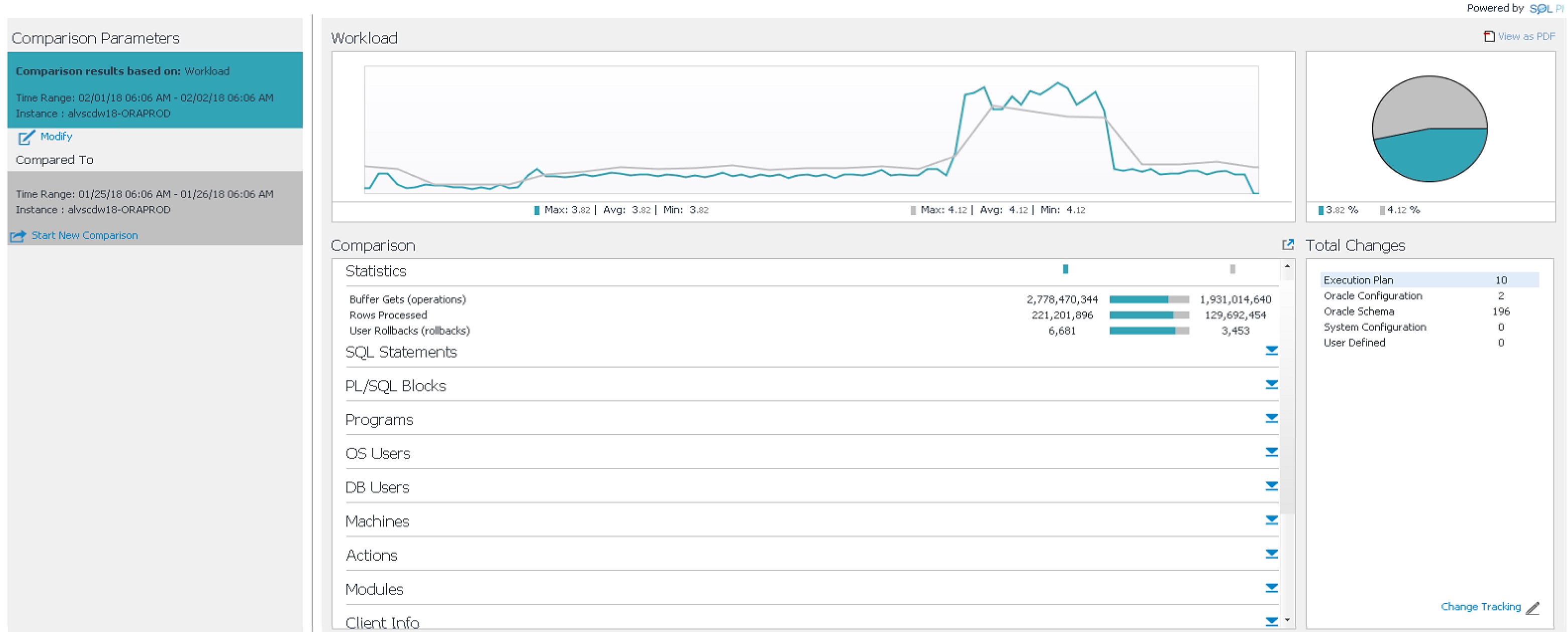Expand the PL/SQL Blocks section
This screenshot has width=1568, height=632.
point(1271,385)
